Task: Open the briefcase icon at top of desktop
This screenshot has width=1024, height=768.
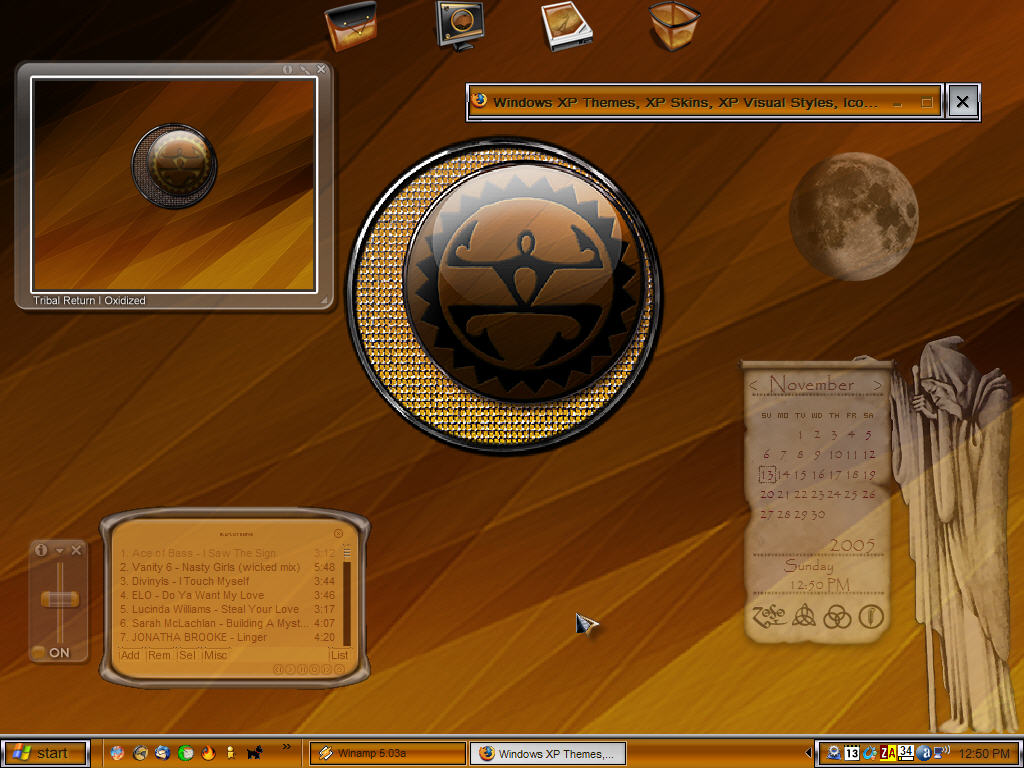Action: click(351, 26)
